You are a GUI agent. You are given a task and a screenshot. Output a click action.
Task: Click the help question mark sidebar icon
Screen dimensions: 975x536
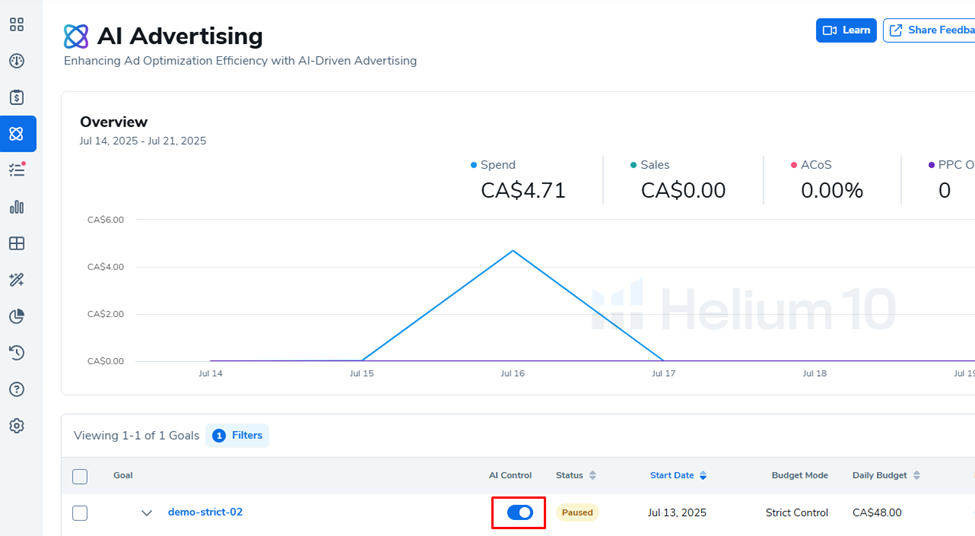pyautogui.click(x=16, y=389)
